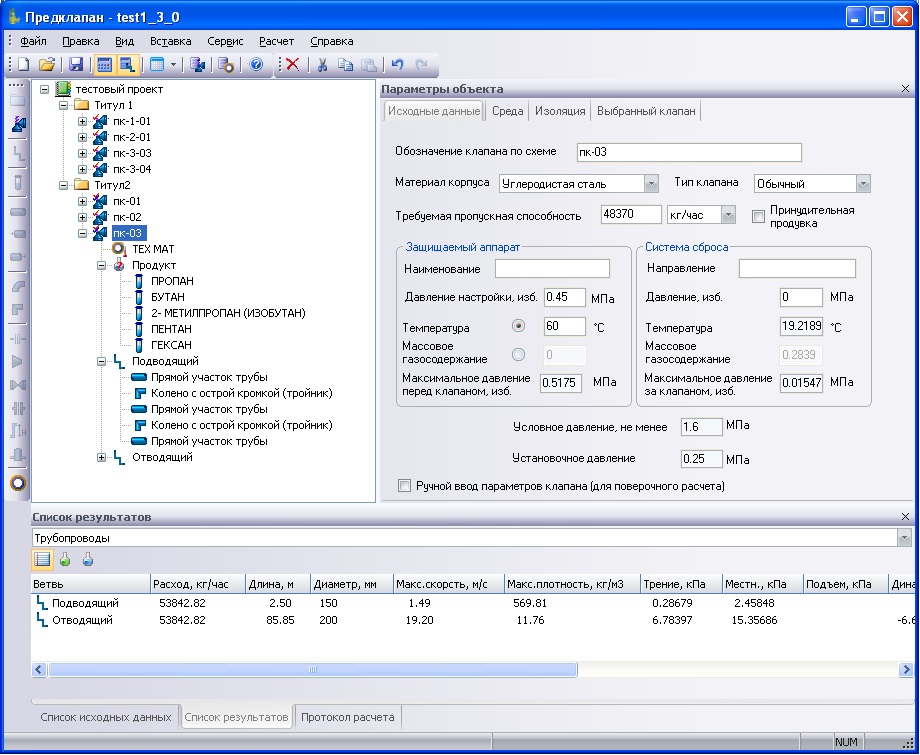Open the Тип клапана dropdown
The image size is (920, 755).
point(863,184)
